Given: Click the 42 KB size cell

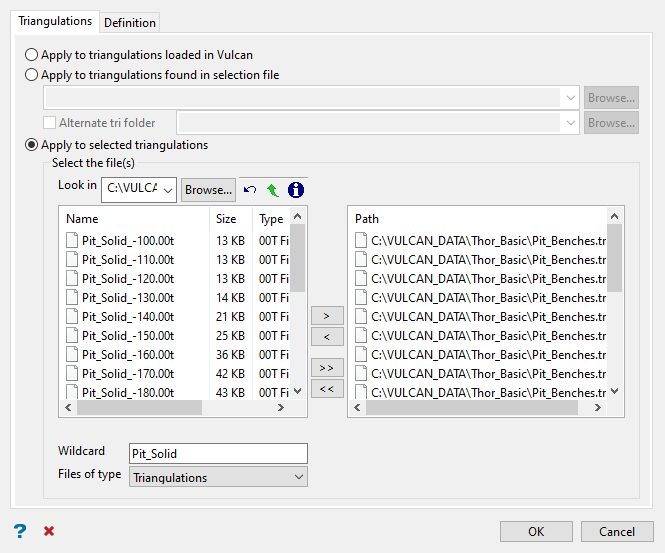Looking at the screenshot, I should point(230,374).
